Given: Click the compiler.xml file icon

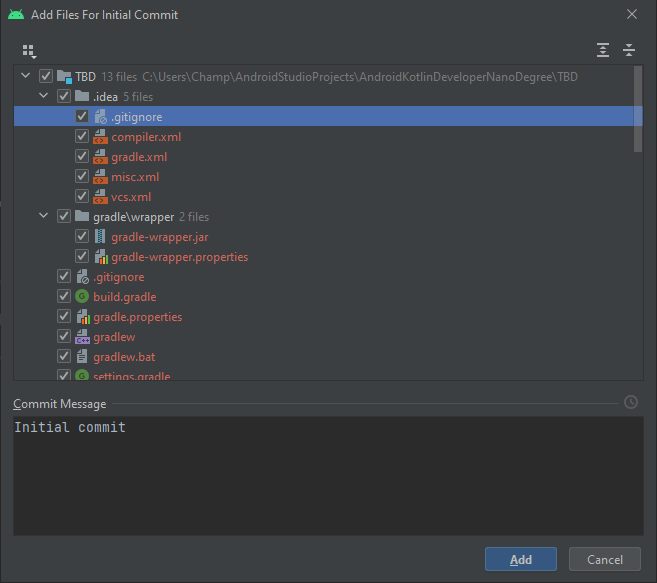Looking at the screenshot, I should pos(100,137).
